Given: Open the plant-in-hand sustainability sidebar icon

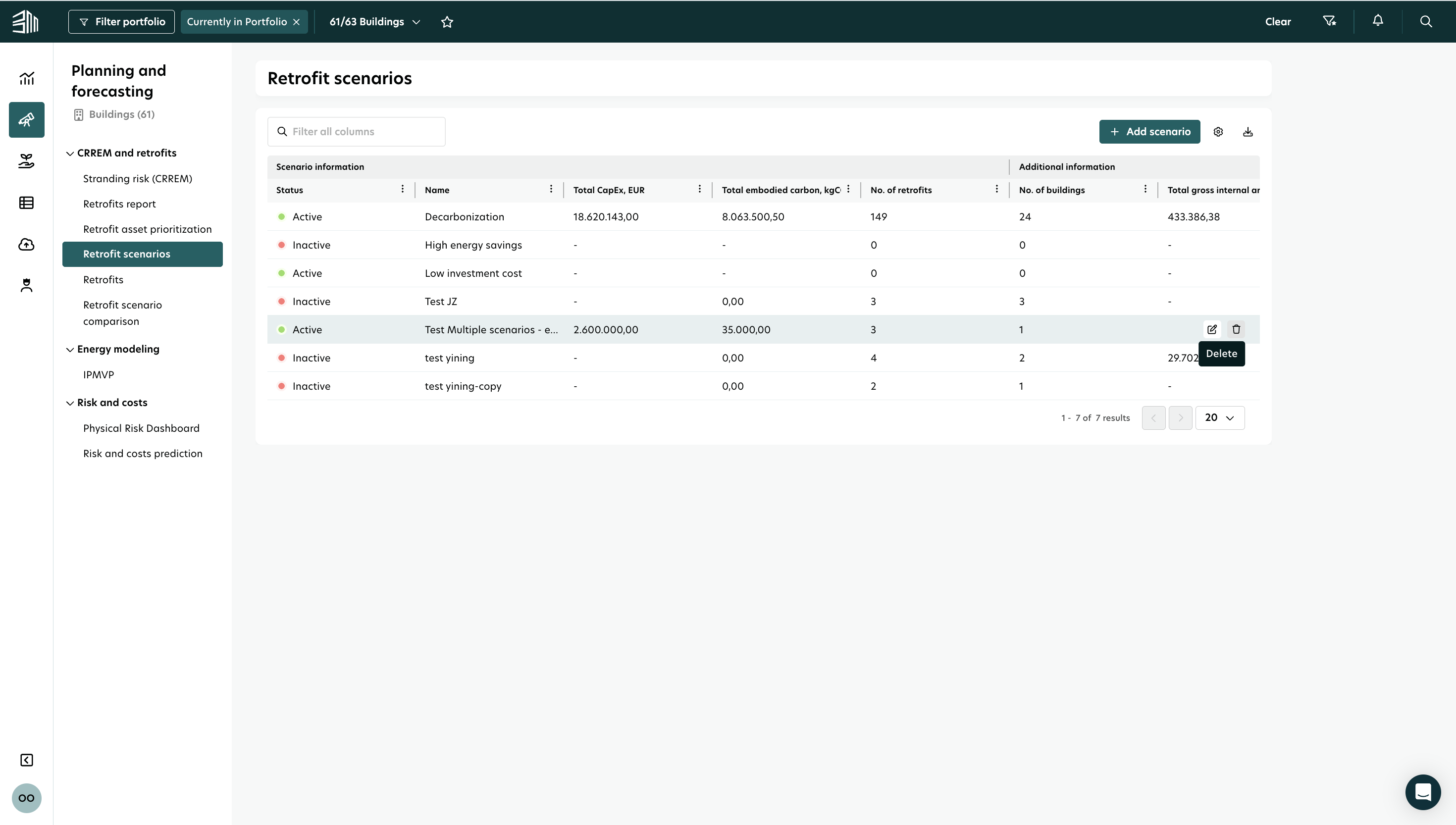Looking at the screenshot, I should [x=27, y=161].
